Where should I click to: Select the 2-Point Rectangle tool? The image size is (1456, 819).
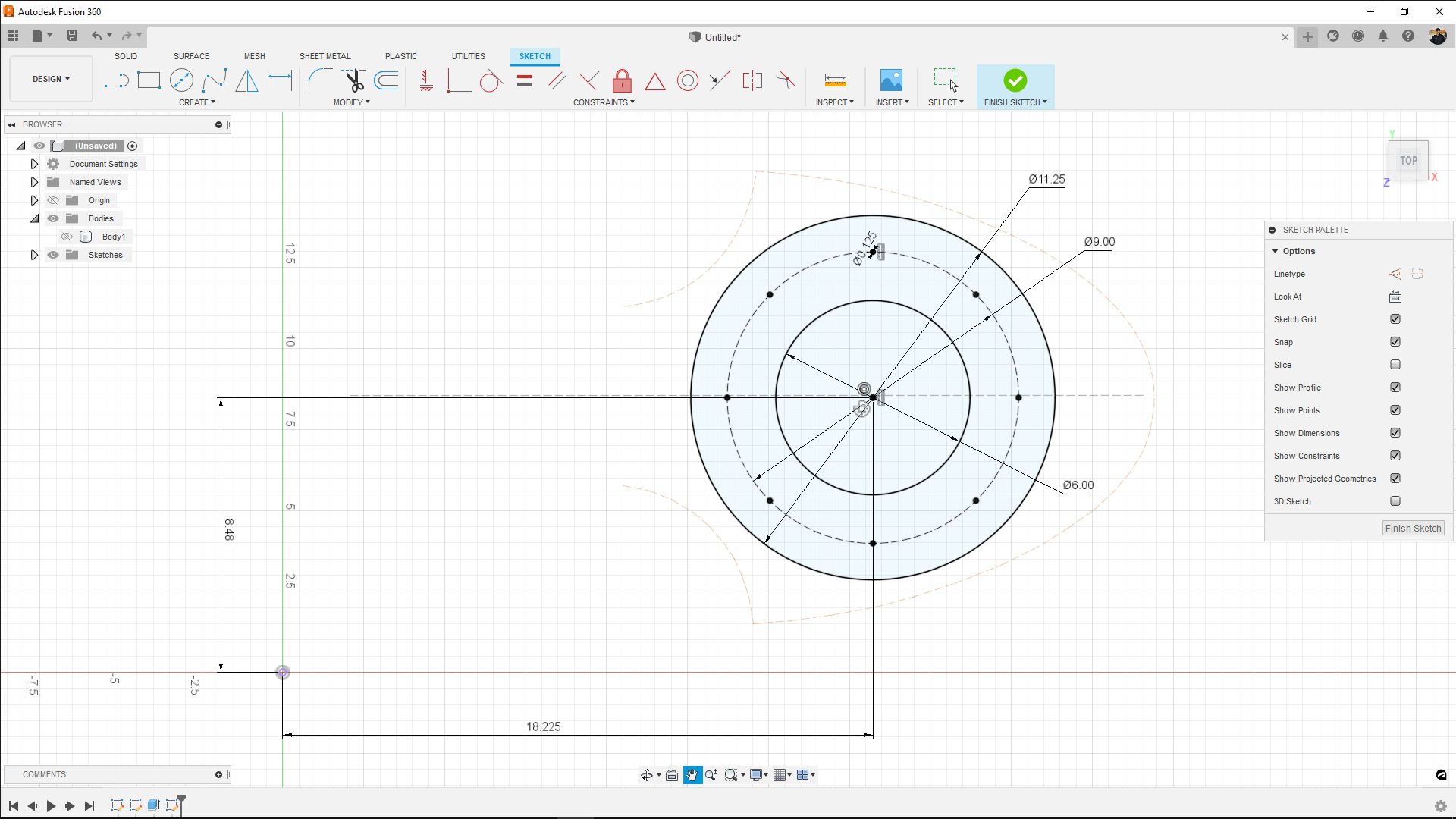point(149,80)
